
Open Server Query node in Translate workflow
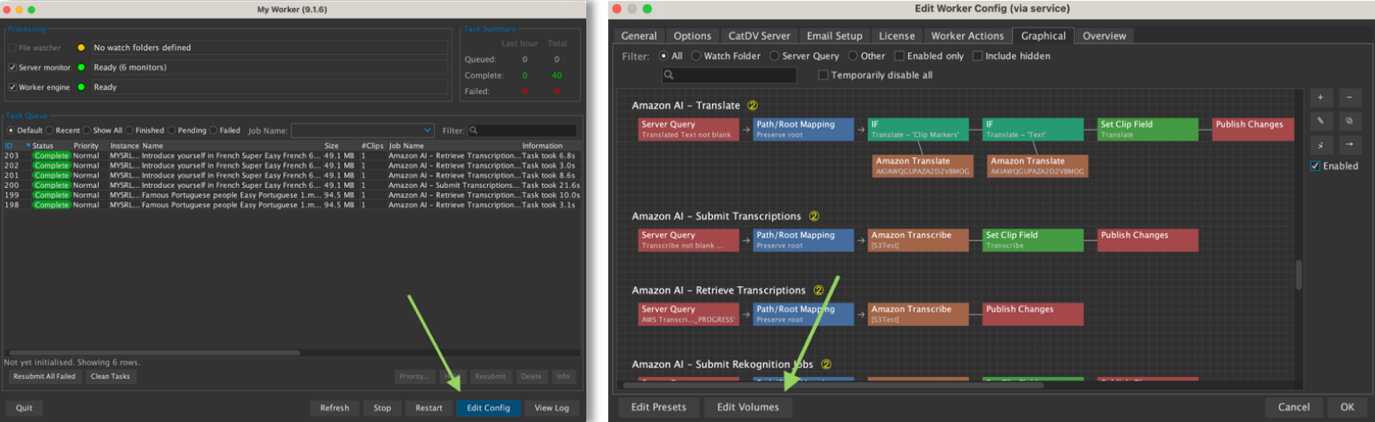(x=689, y=129)
